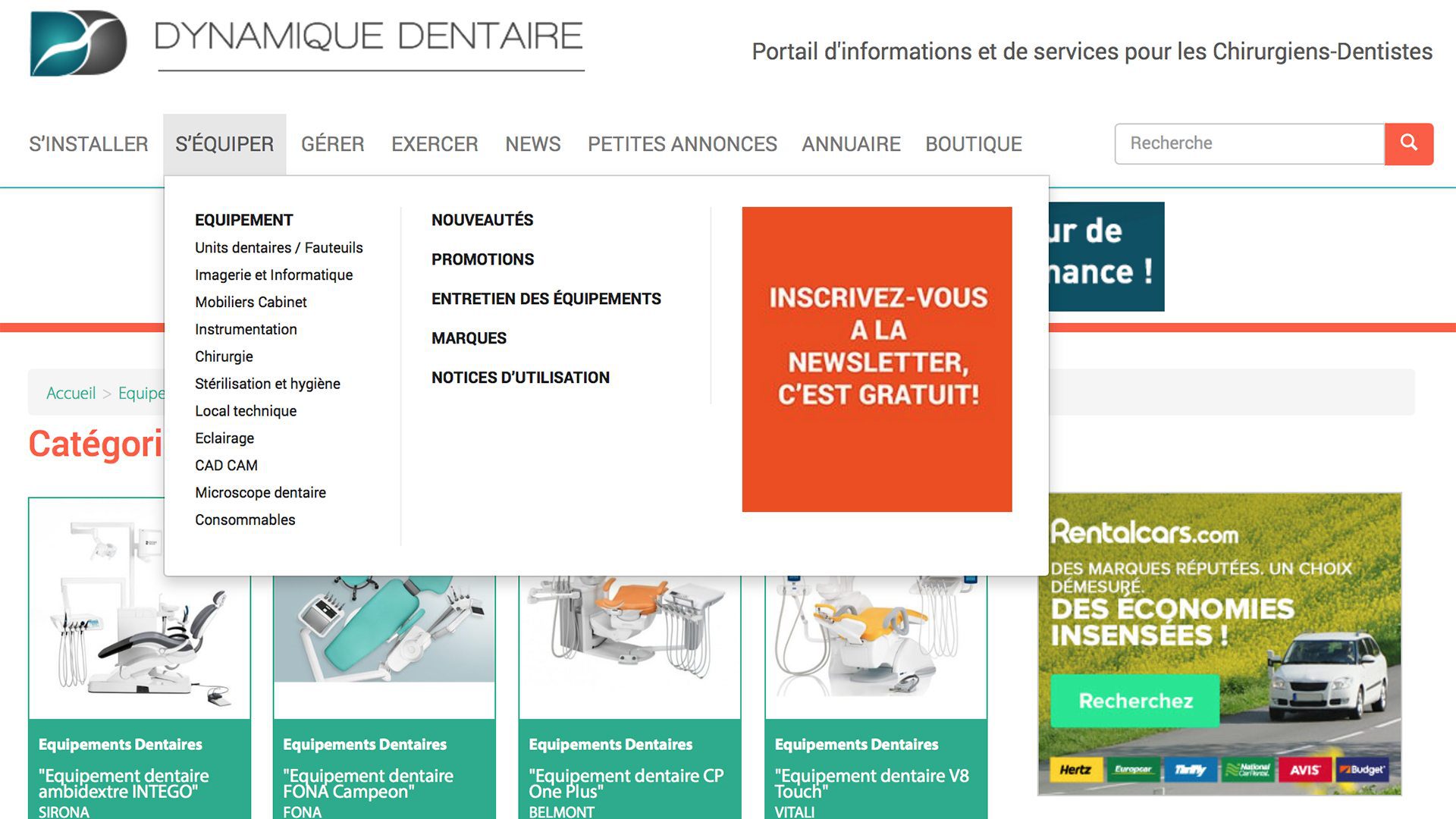
Task: Click the newsletter signup orange banner
Action: [877, 359]
